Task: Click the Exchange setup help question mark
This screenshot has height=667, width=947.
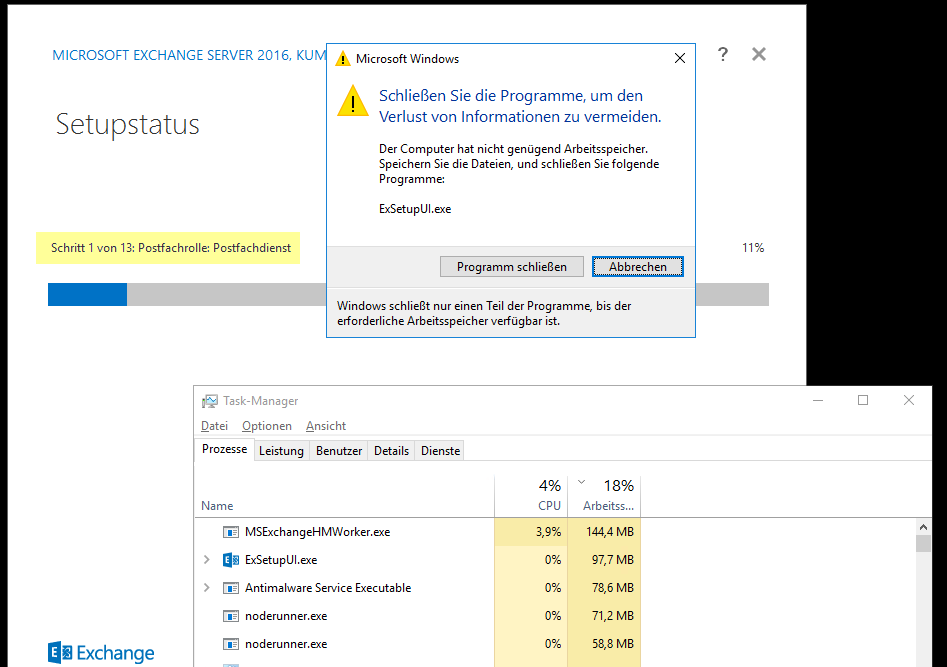Action: (x=722, y=54)
